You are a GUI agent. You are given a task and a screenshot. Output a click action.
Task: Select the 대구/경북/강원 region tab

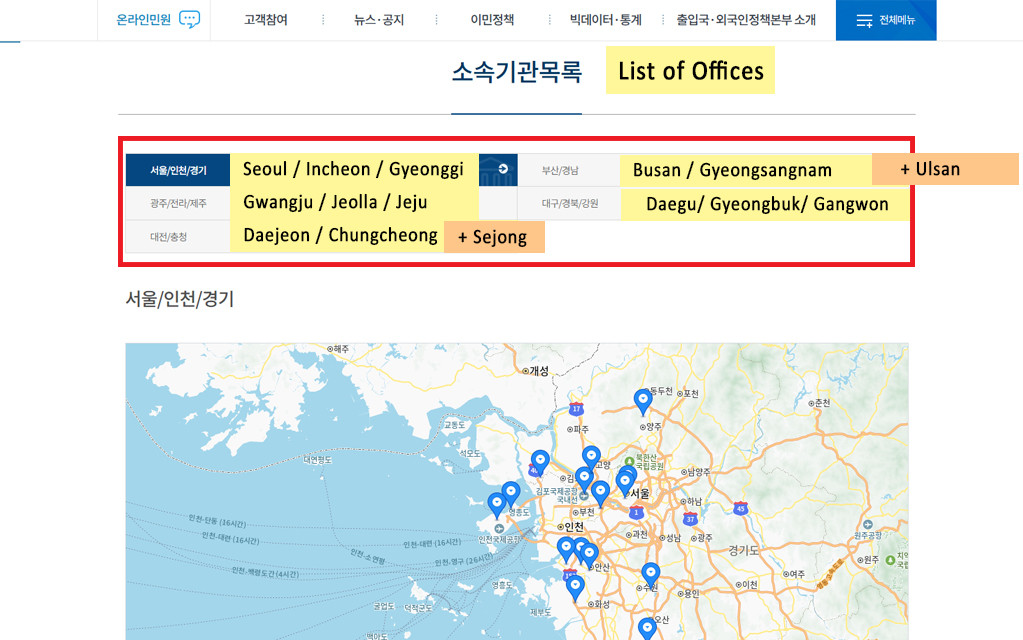click(x=569, y=203)
